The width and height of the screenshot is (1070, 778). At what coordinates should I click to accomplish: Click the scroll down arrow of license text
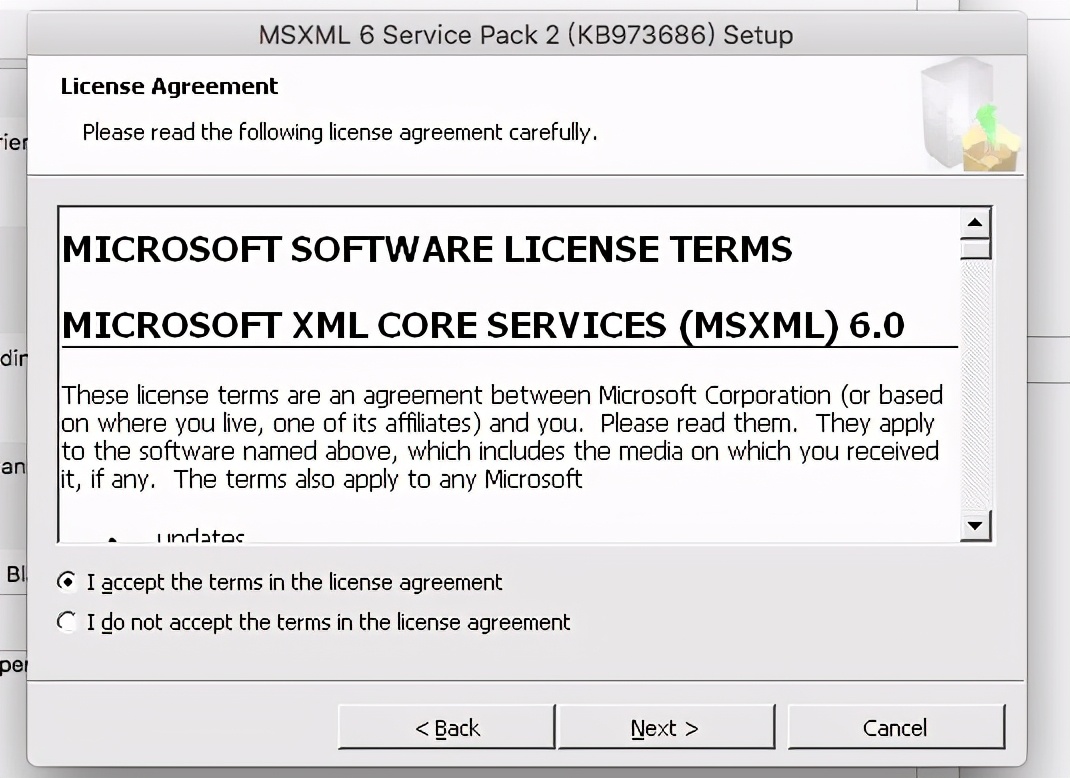click(974, 525)
